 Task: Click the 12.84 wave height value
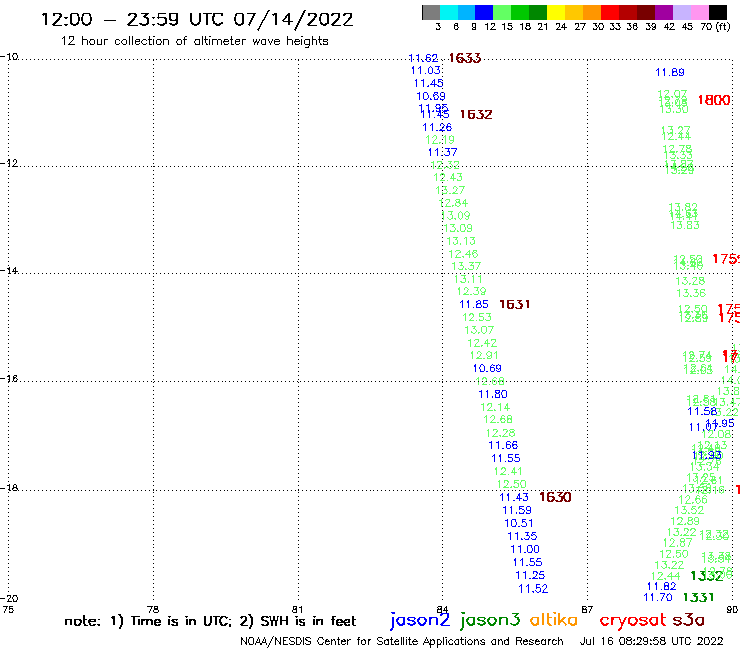453,203
